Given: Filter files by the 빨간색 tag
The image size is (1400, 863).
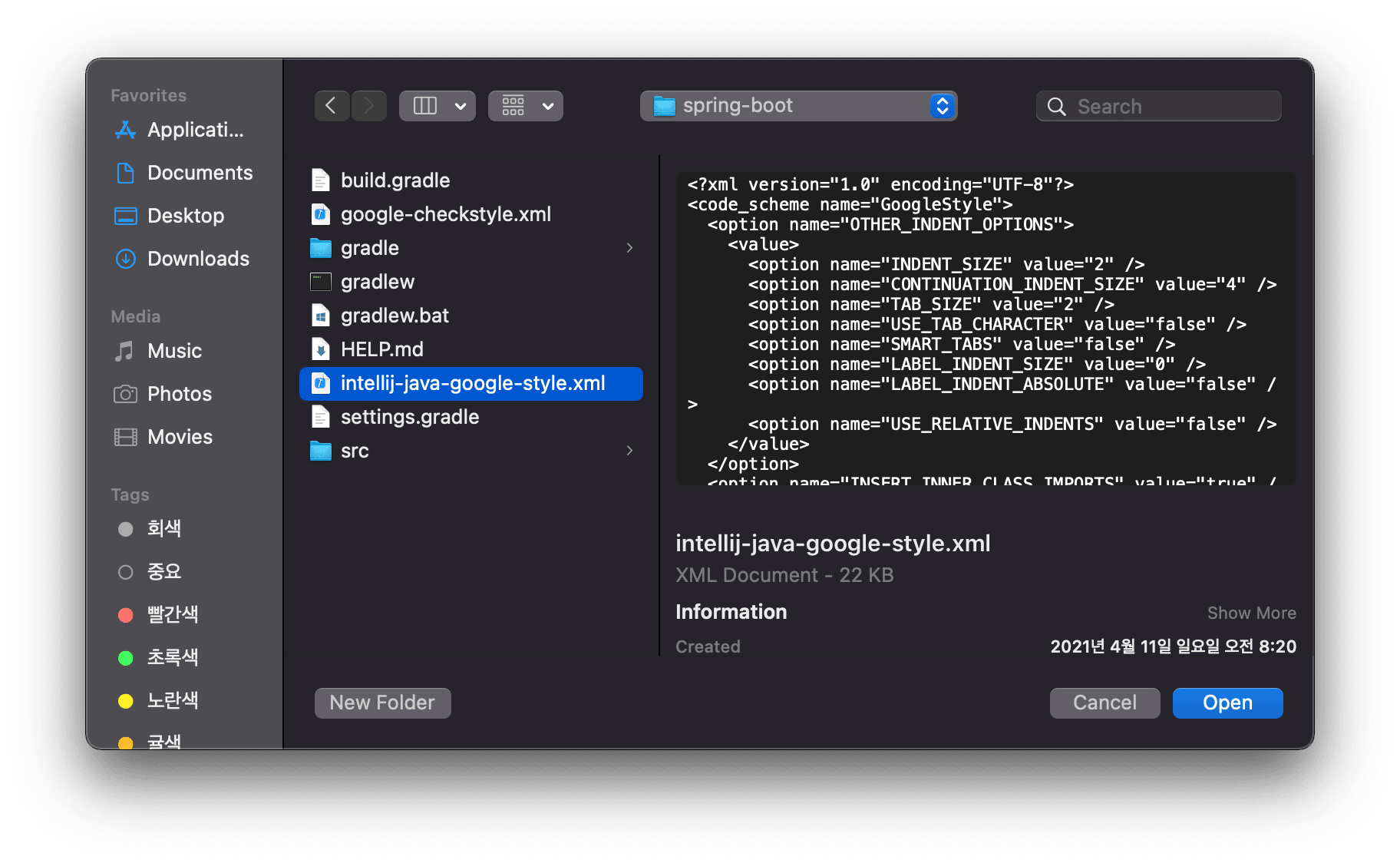Looking at the screenshot, I should pyautogui.click(x=173, y=614).
